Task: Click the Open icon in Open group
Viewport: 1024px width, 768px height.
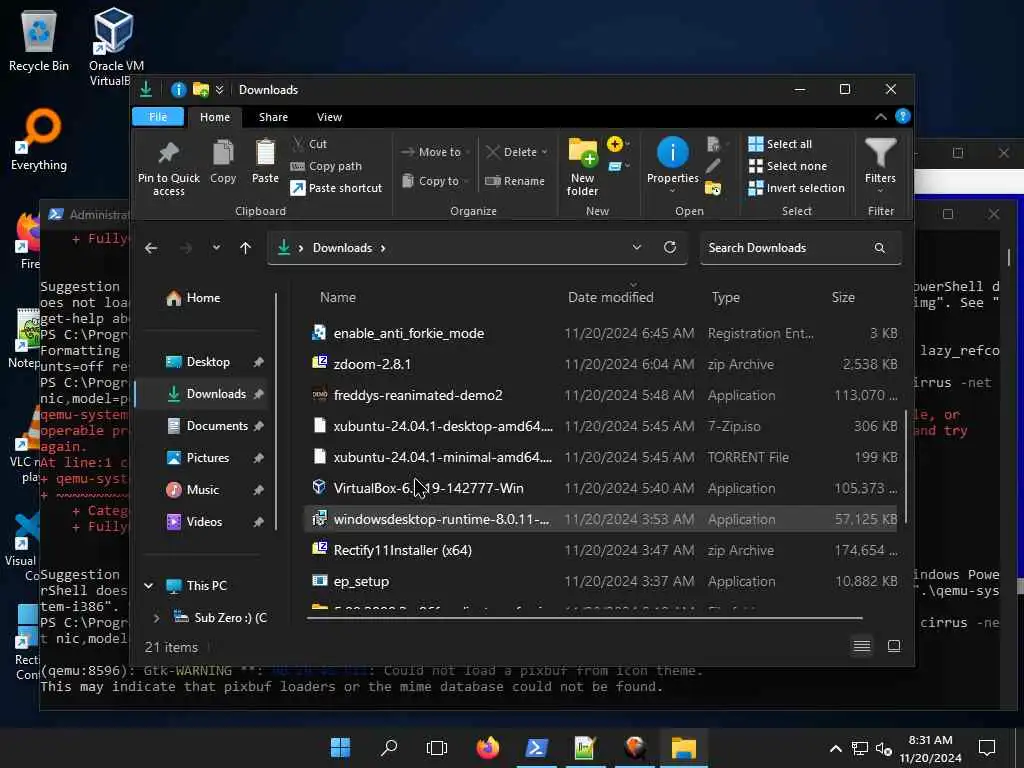Action: pyautogui.click(x=715, y=144)
